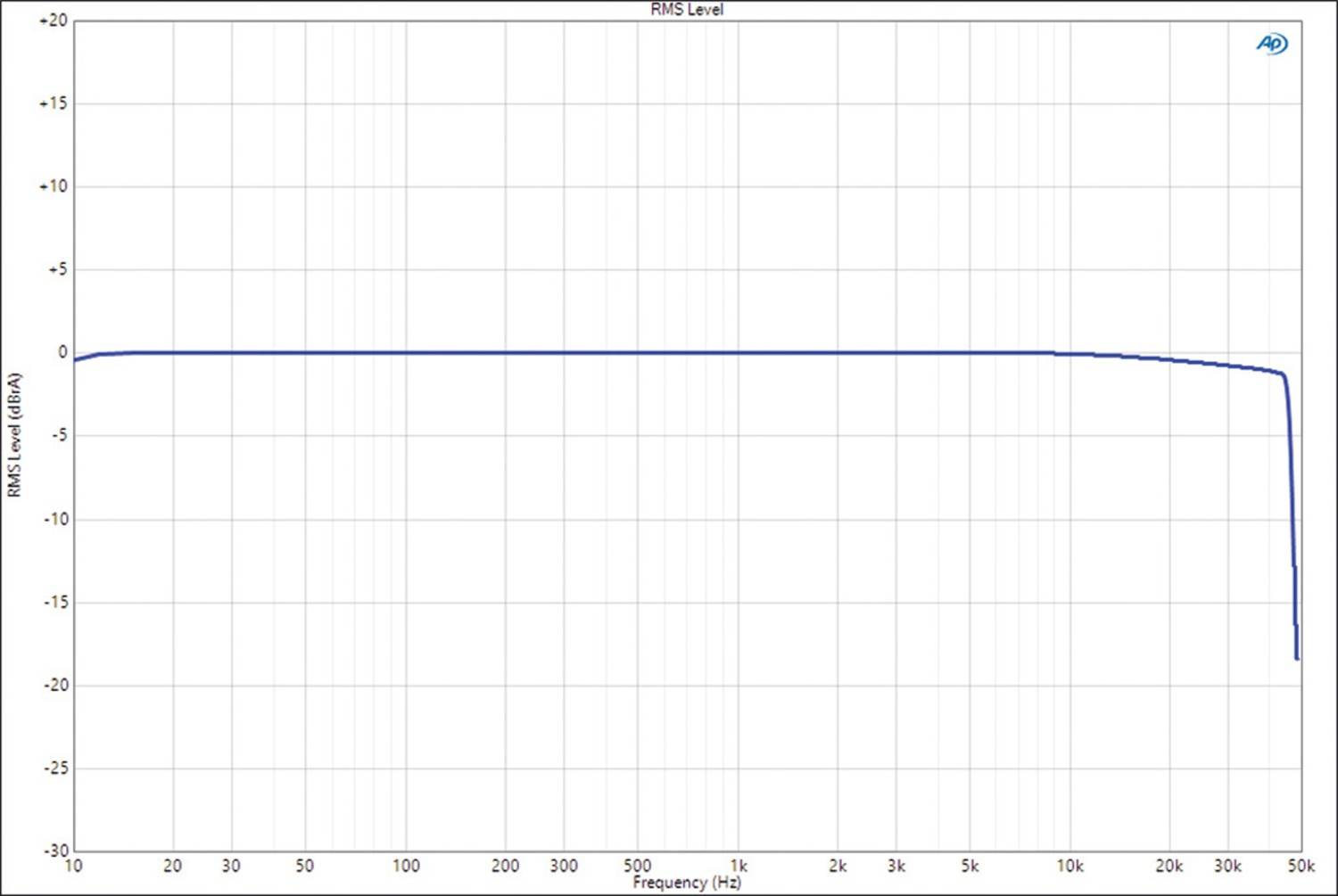The image size is (1338, 896).
Task: Click the '+5' y-axis value
Action: [x=57, y=269]
